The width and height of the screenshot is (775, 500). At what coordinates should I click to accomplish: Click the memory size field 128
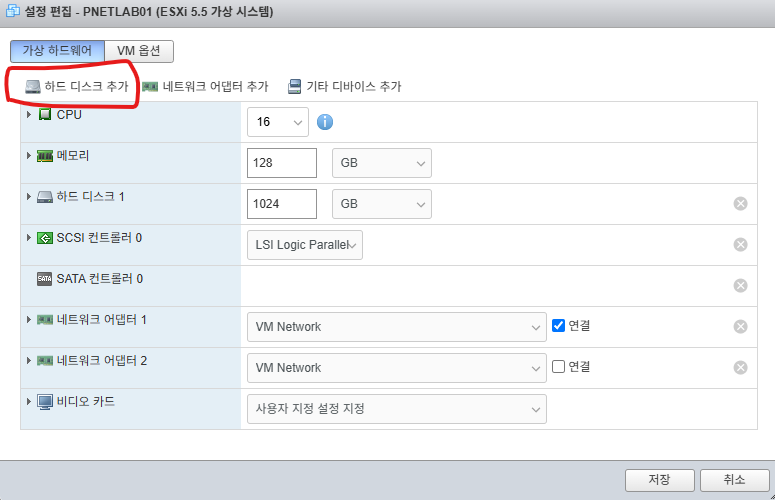click(282, 163)
